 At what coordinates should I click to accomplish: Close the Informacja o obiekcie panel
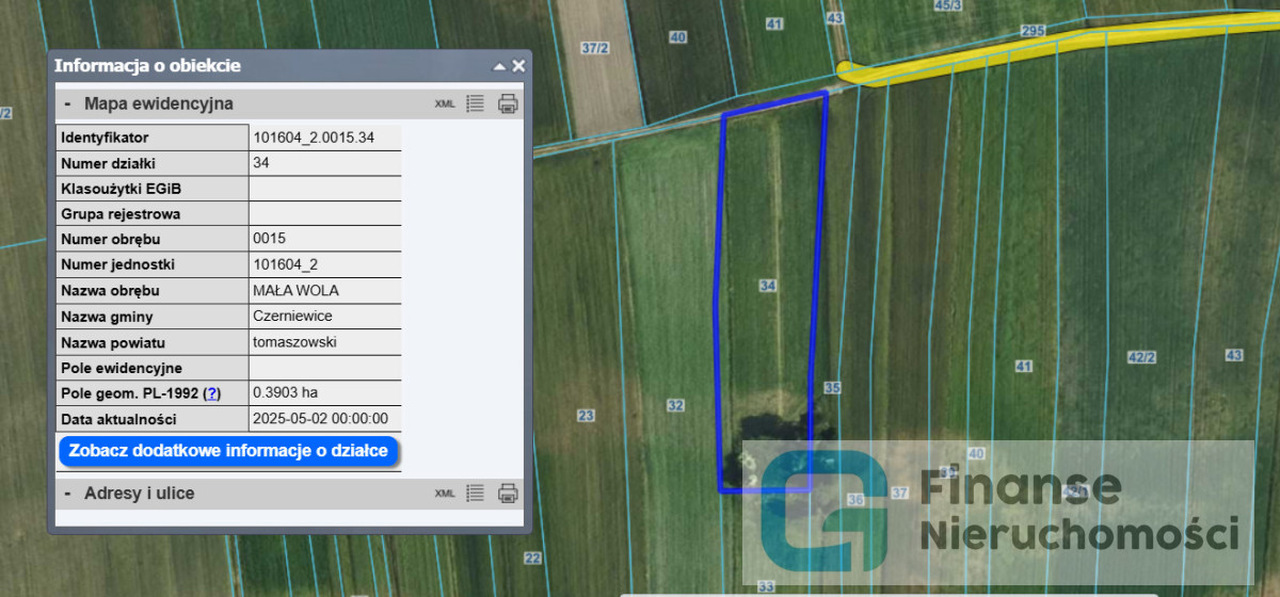518,66
